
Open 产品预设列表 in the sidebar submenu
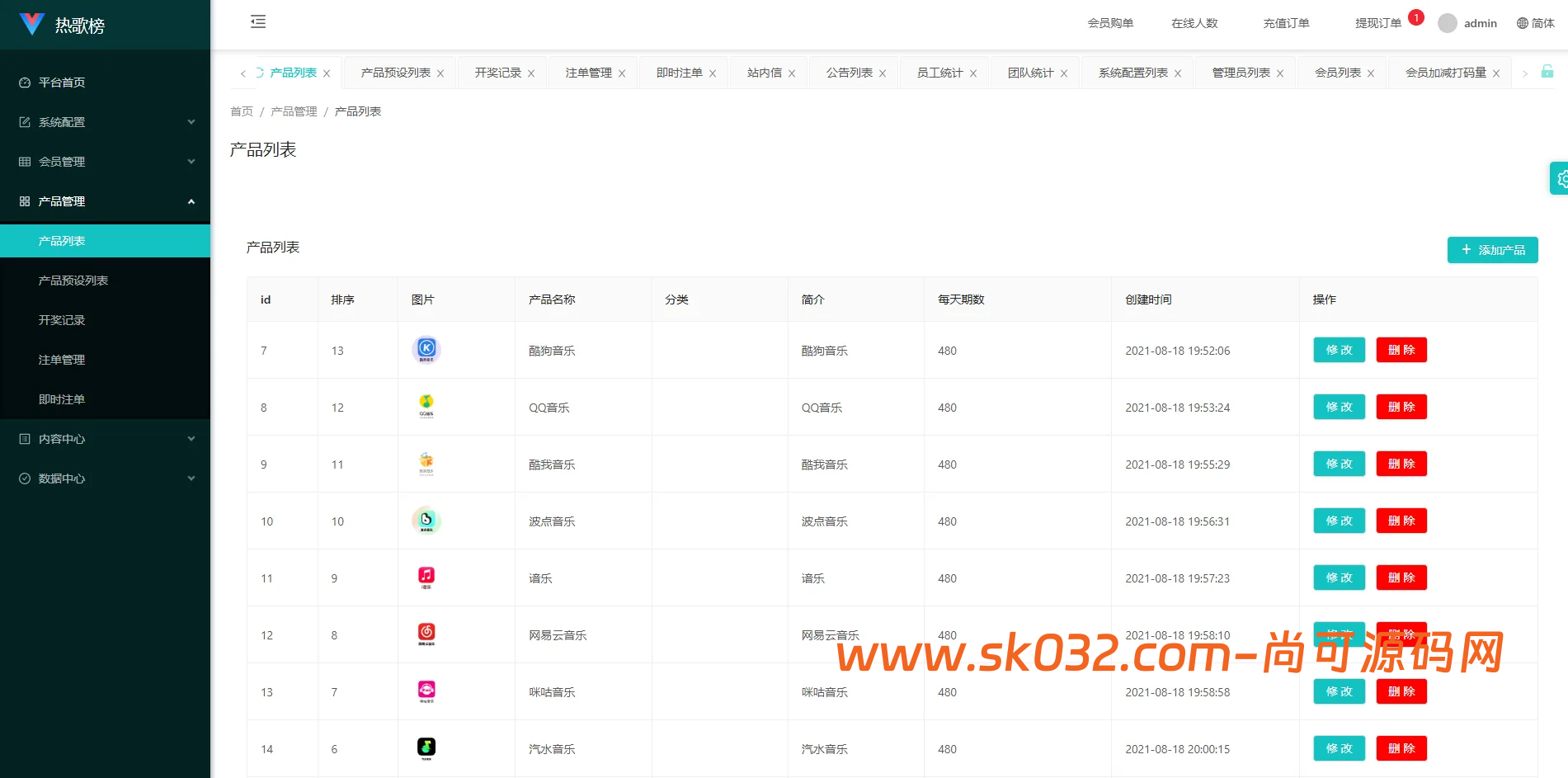coord(105,281)
